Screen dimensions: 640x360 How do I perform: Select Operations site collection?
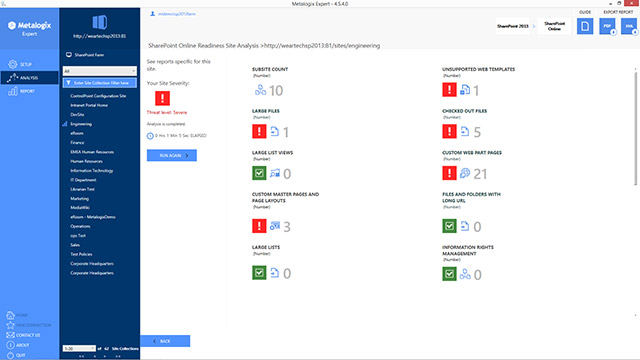[80, 226]
